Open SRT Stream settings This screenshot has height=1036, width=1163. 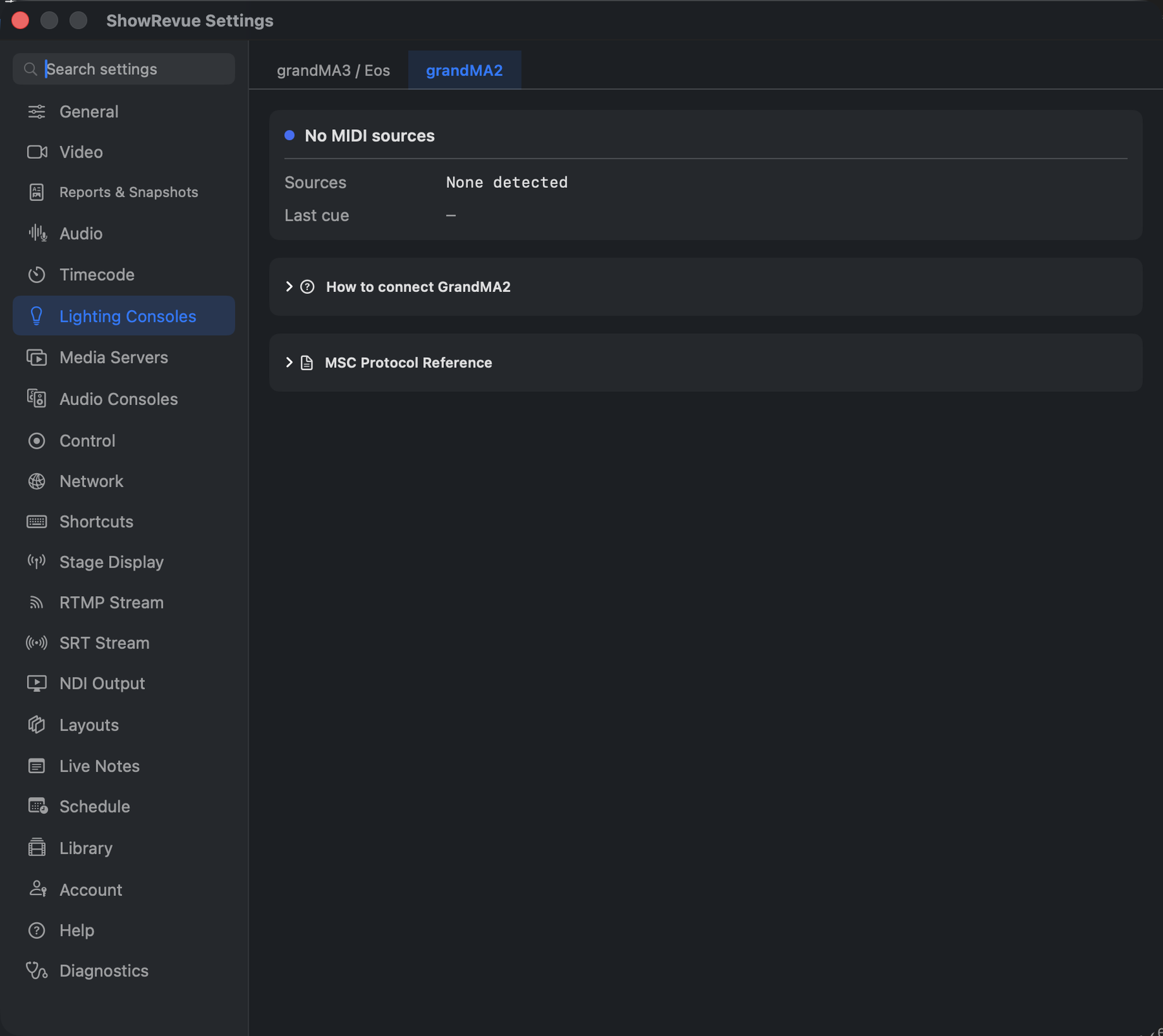[123, 643]
